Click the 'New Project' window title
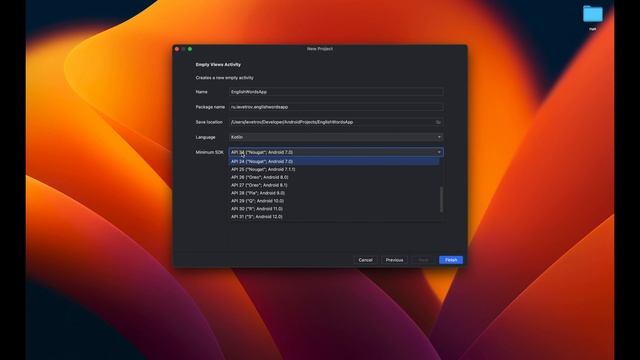This screenshot has height=360, width=640. click(x=320, y=49)
